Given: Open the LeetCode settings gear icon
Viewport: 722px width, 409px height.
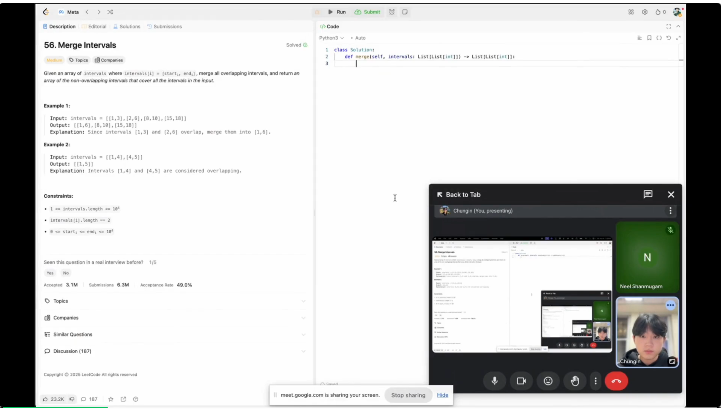Looking at the screenshot, I should [643, 12].
